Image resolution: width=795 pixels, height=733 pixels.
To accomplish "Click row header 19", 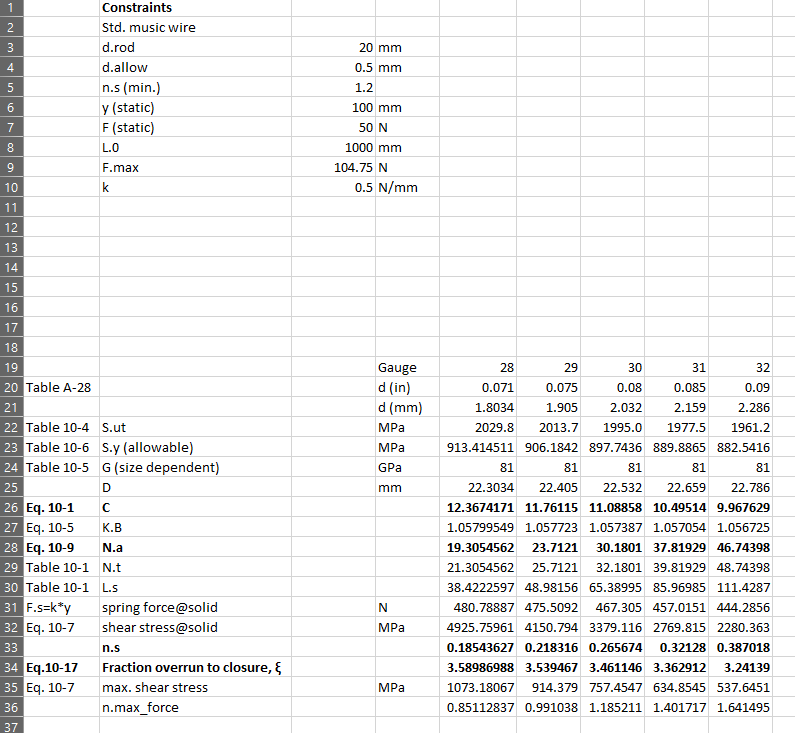I will click(11, 368).
